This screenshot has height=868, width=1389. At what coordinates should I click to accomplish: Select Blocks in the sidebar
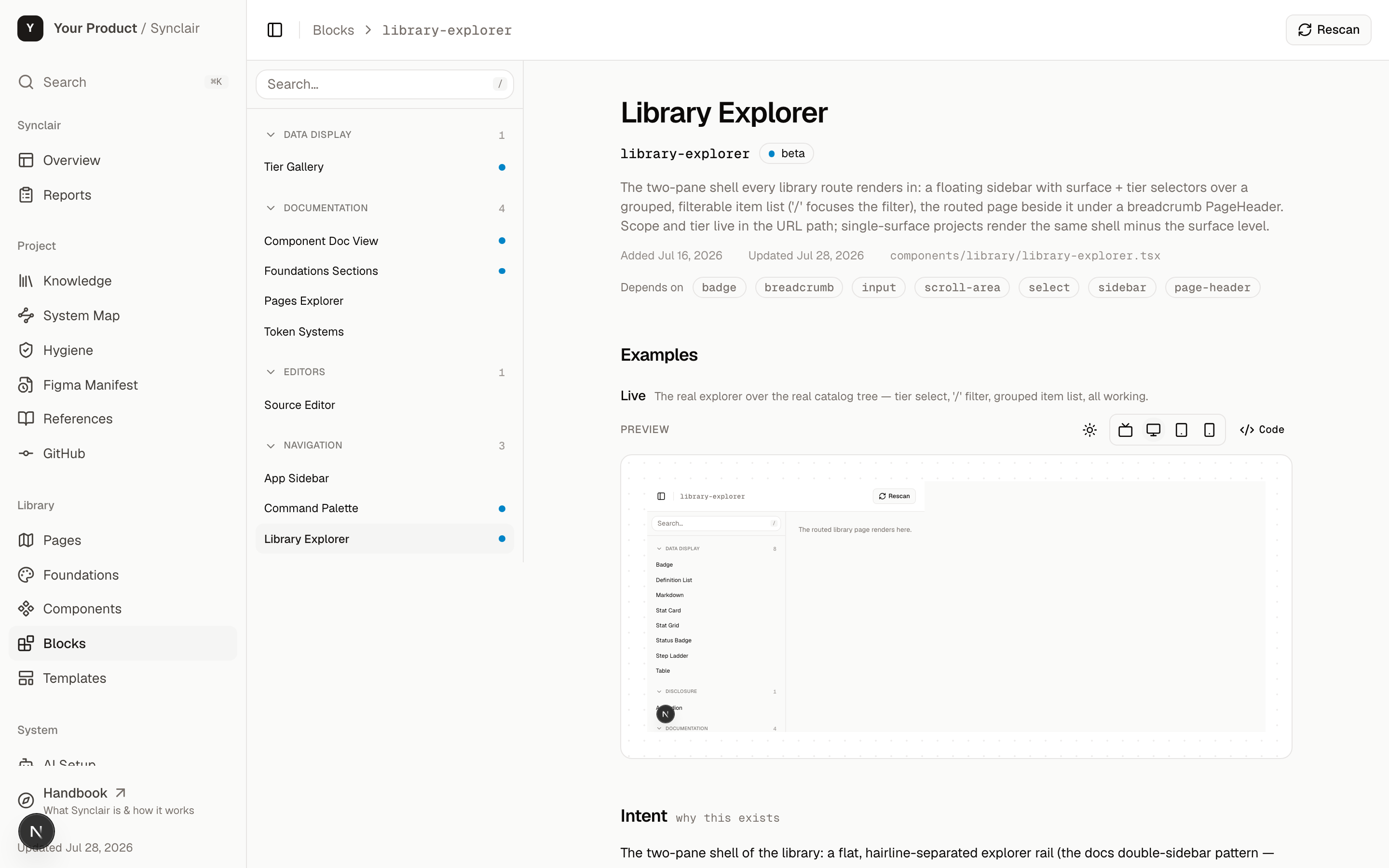[x=123, y=644]
